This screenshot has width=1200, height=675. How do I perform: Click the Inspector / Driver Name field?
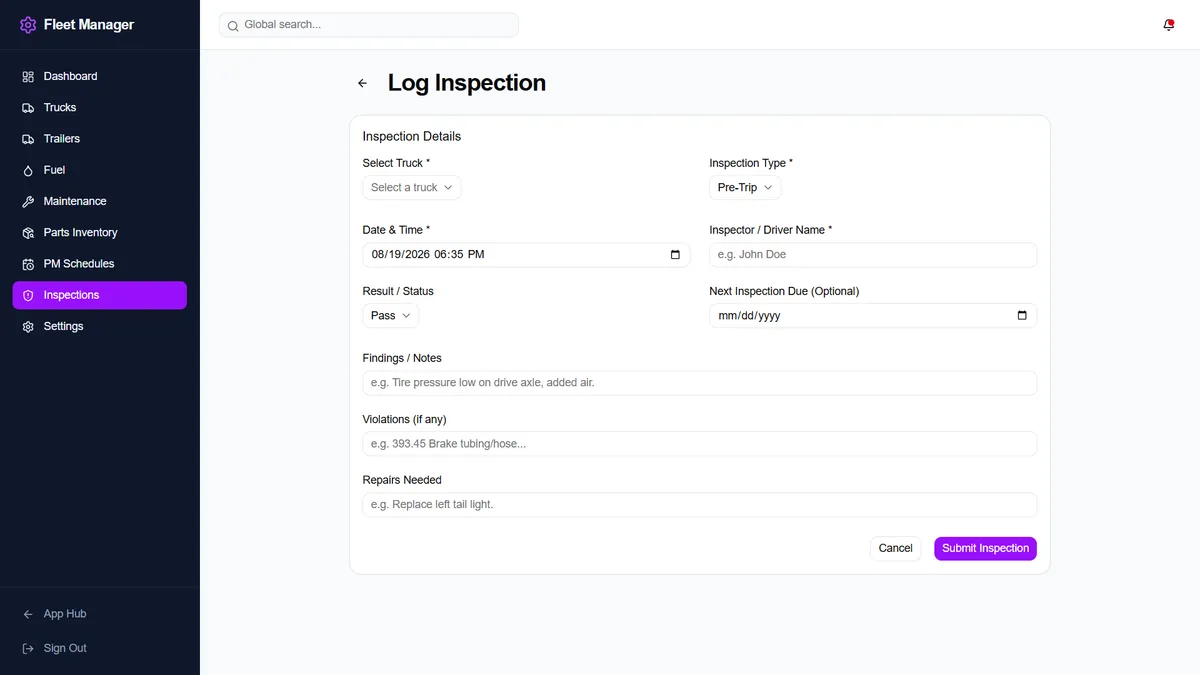[873, 255]
